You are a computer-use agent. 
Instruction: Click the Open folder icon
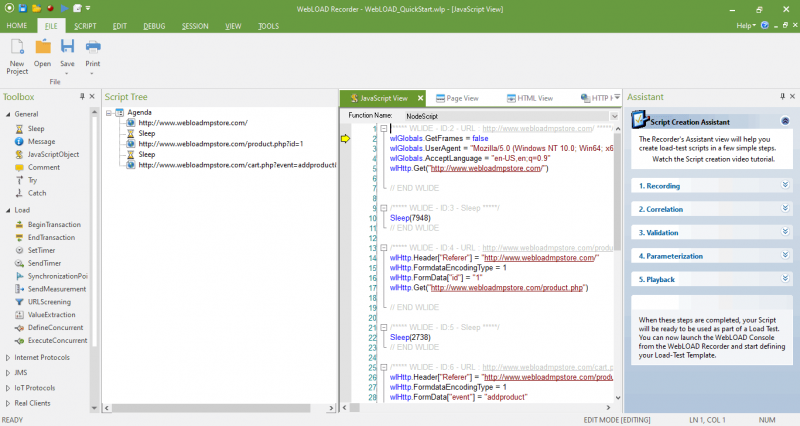(43, 47)
